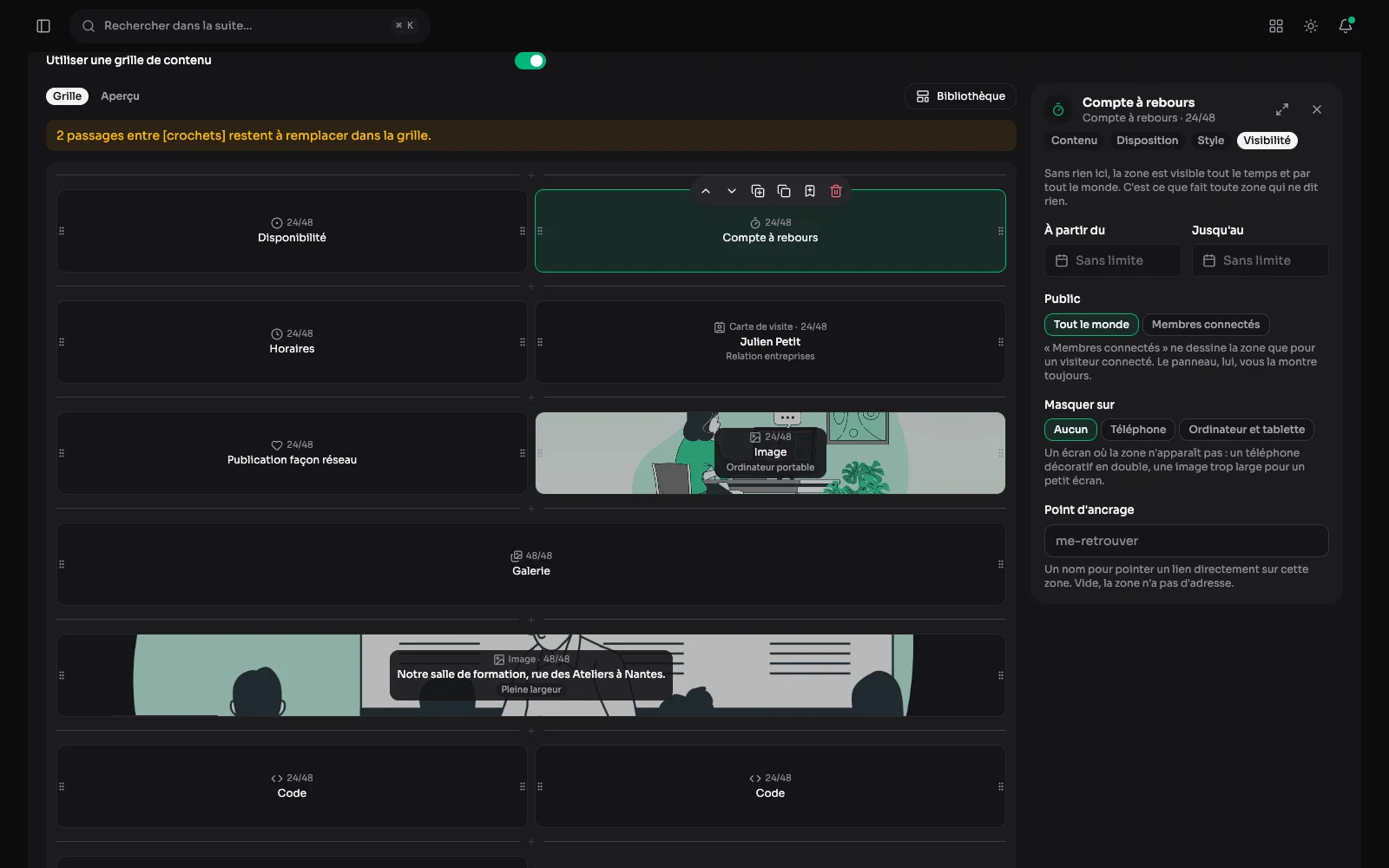Open the Disposition tab
The height and width of the screenshot is (868, 1389).
[1147, 141]
